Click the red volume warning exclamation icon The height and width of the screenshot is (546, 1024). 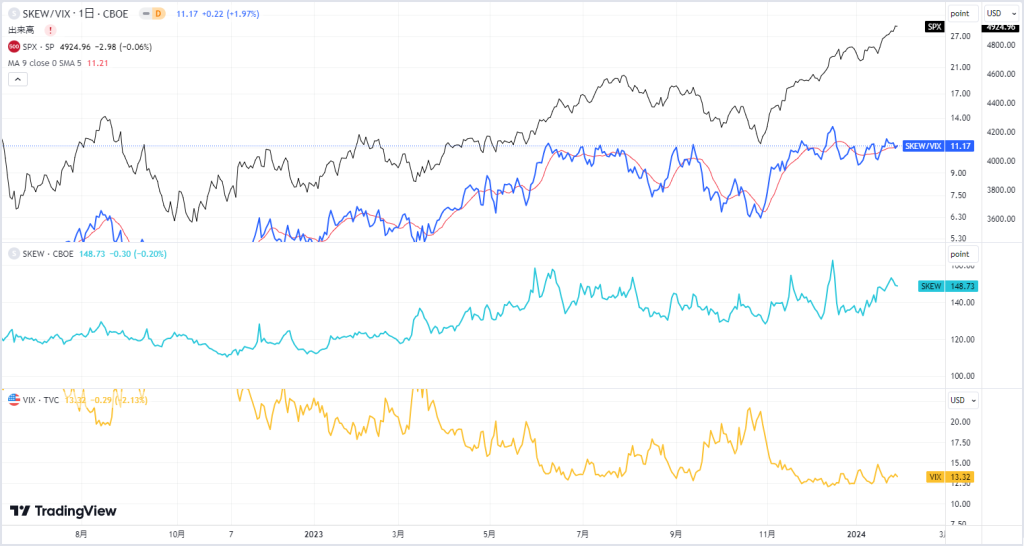click(x=51, y=30)
